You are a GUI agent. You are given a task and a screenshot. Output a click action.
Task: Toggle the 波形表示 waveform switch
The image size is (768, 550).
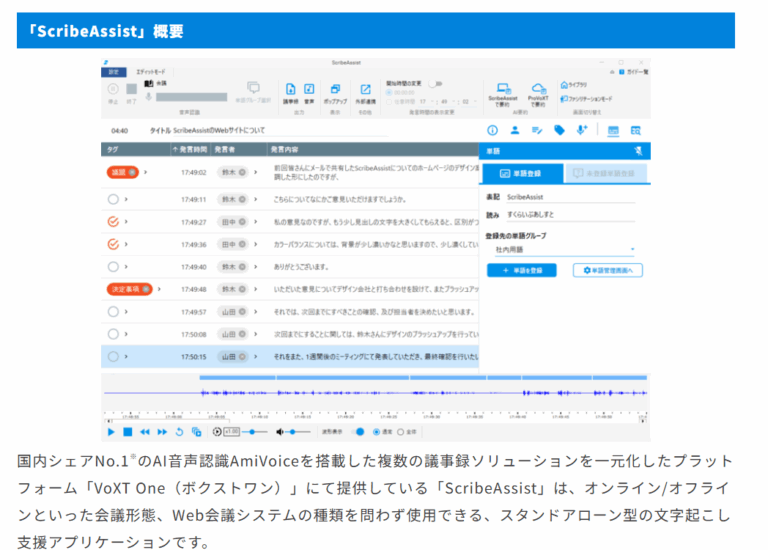(x=360, y=432)
